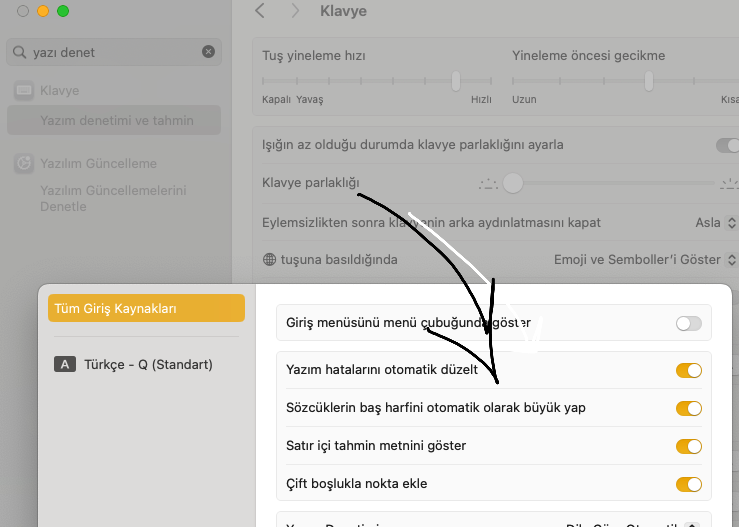739x527 pixels.
Task: Go back with the left chevron
Action: pyautogui.click(x=260, y=12)
